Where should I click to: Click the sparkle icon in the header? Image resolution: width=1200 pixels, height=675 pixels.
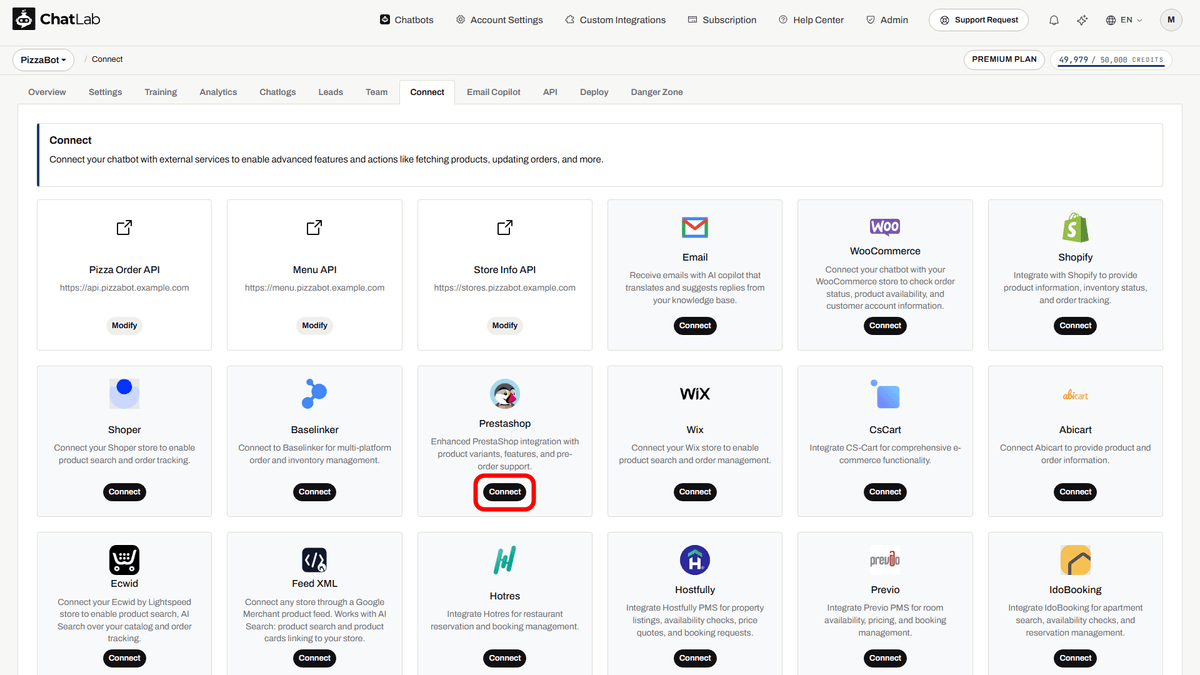coord(1082,20)
